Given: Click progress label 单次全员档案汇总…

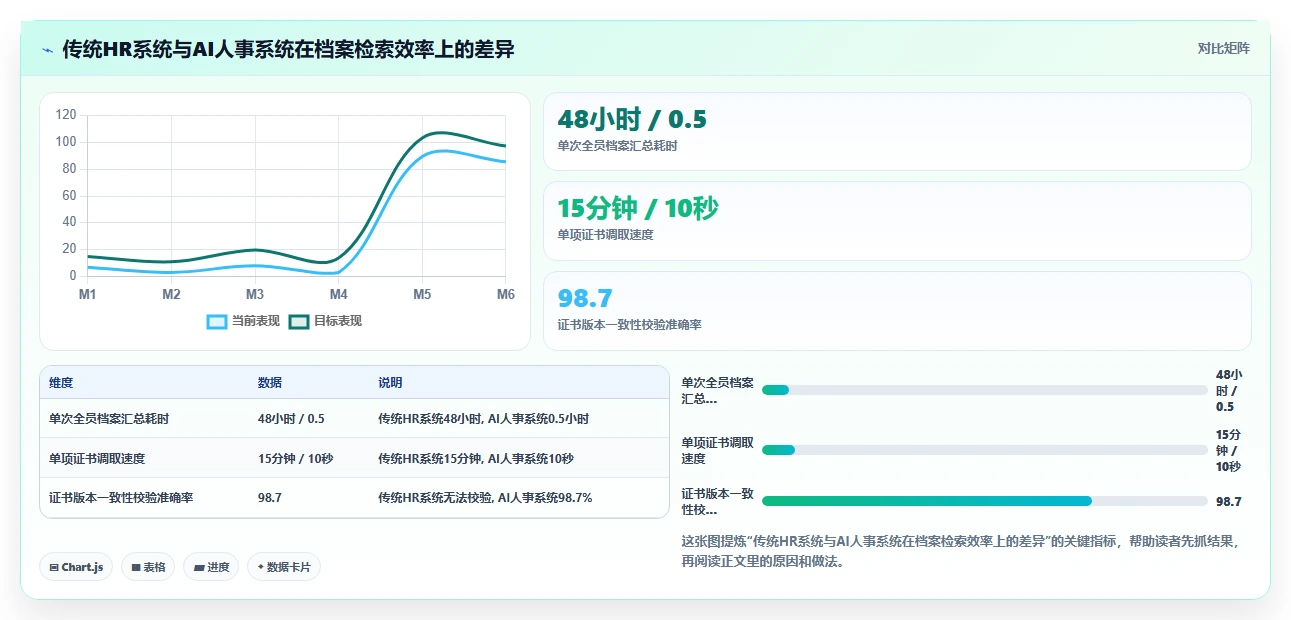Looking at the screenshot, I should click(717, 390).
